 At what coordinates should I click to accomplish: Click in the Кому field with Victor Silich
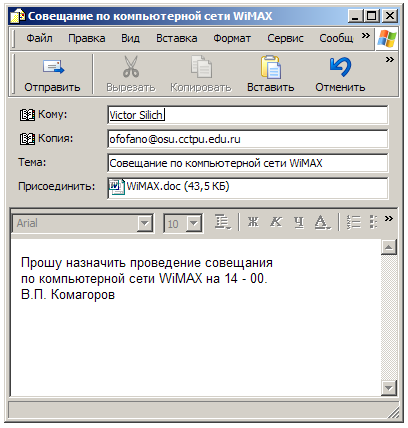[248, 115]
